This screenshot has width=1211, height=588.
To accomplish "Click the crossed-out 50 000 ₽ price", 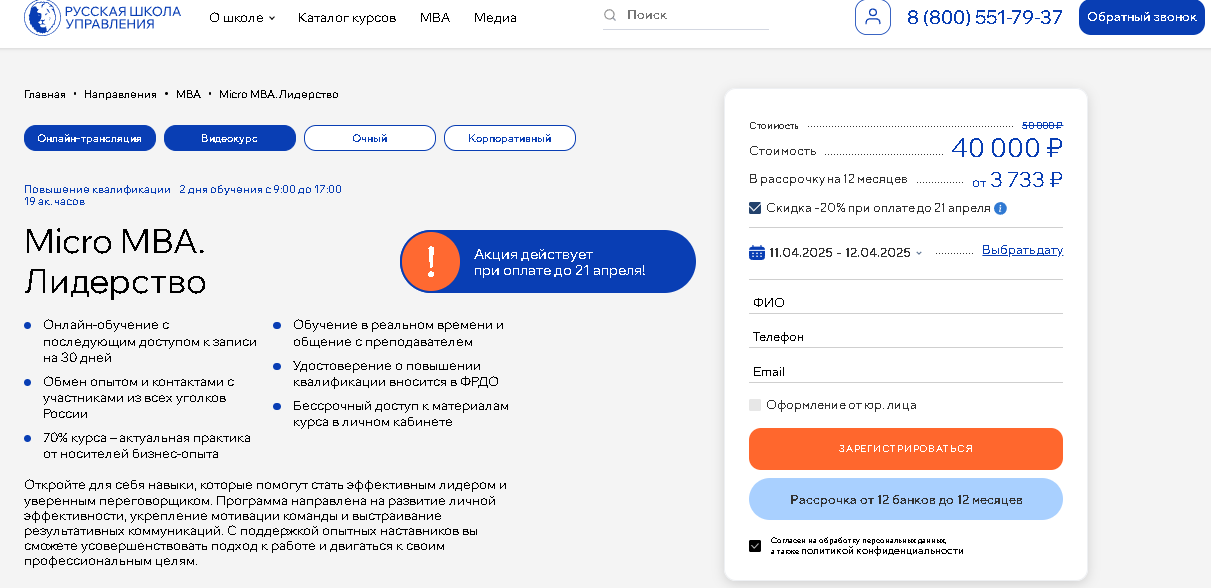I will point(1042,125).
